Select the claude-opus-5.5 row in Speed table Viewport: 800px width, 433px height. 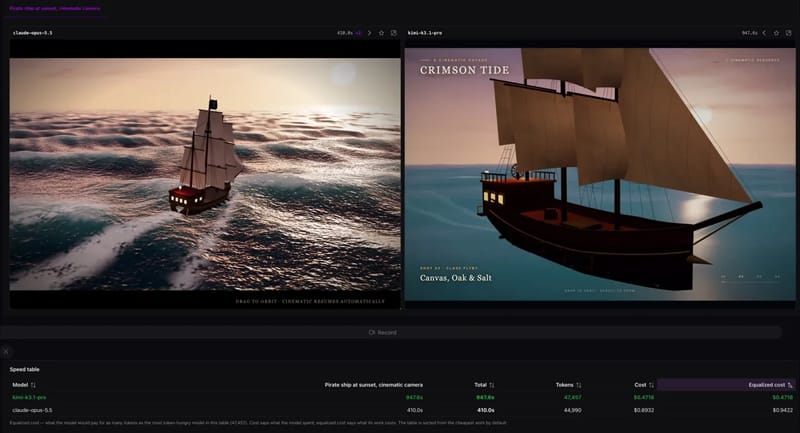pos(403,410)
